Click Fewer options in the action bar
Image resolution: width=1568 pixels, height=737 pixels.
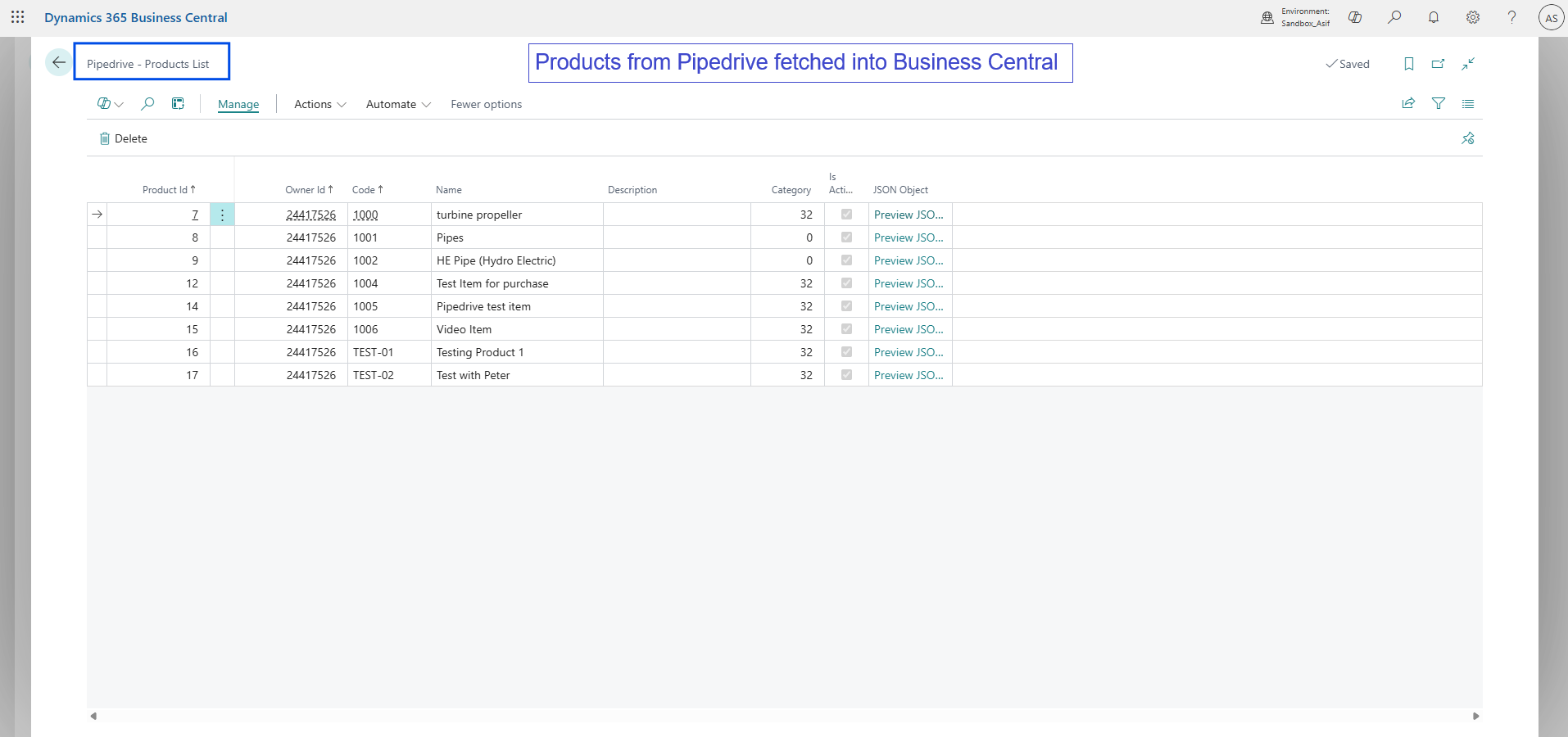click(486, 104)
